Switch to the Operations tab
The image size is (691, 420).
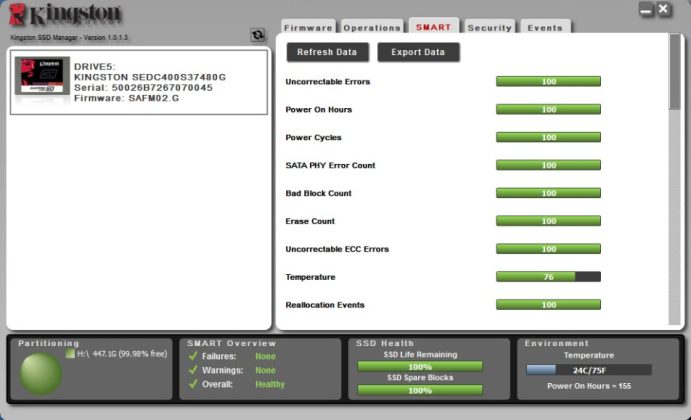372,27
